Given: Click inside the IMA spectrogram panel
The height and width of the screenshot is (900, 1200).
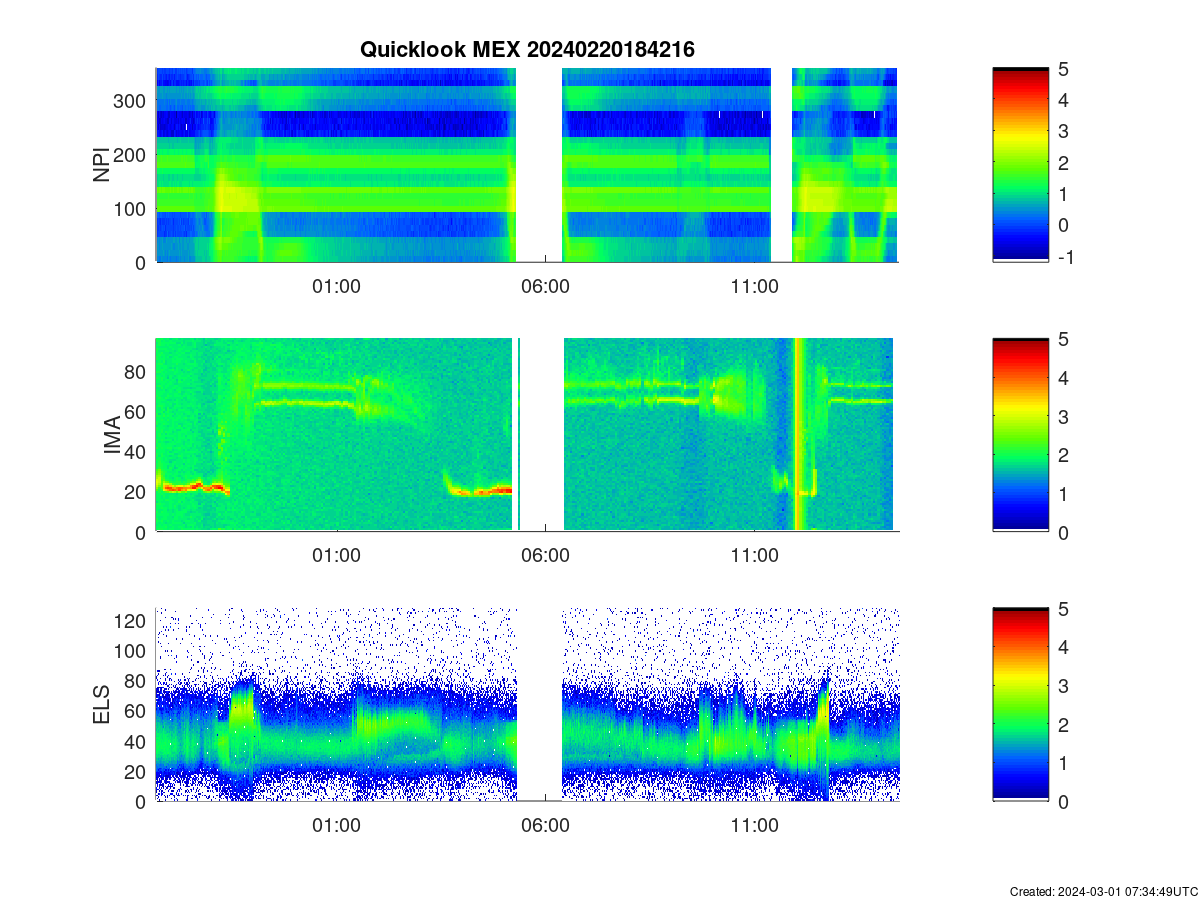Looking at the screenshot, I should [x=526, y=435].
